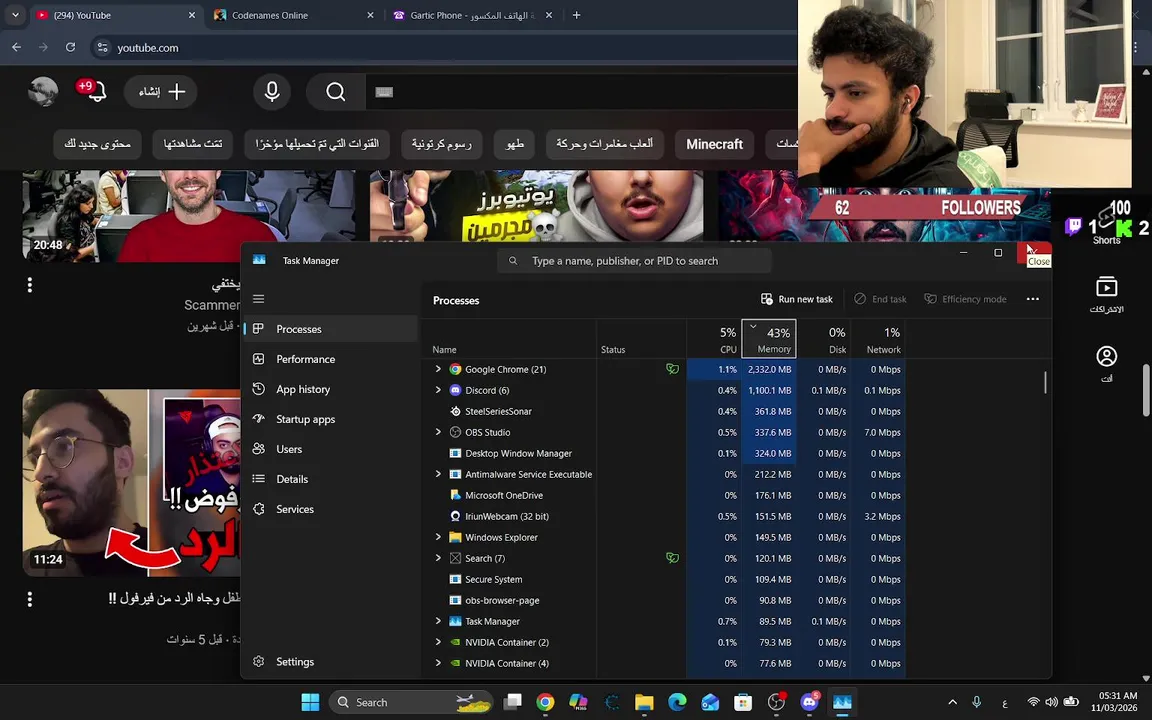Screen dimensions: 1152x720
Task: Open Task Manager hamburger navigation menu
Action: pyautogui.click(x=259, y=299)
